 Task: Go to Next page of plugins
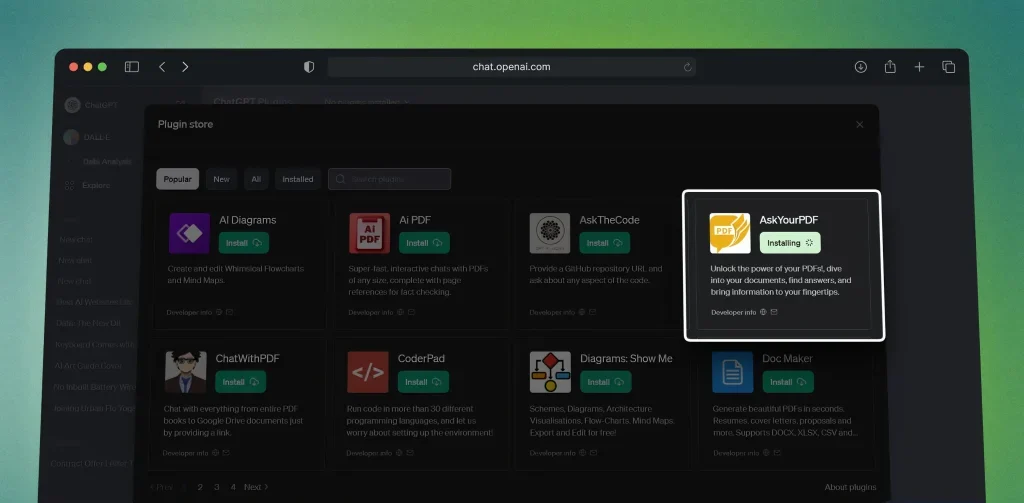[255, 487]
